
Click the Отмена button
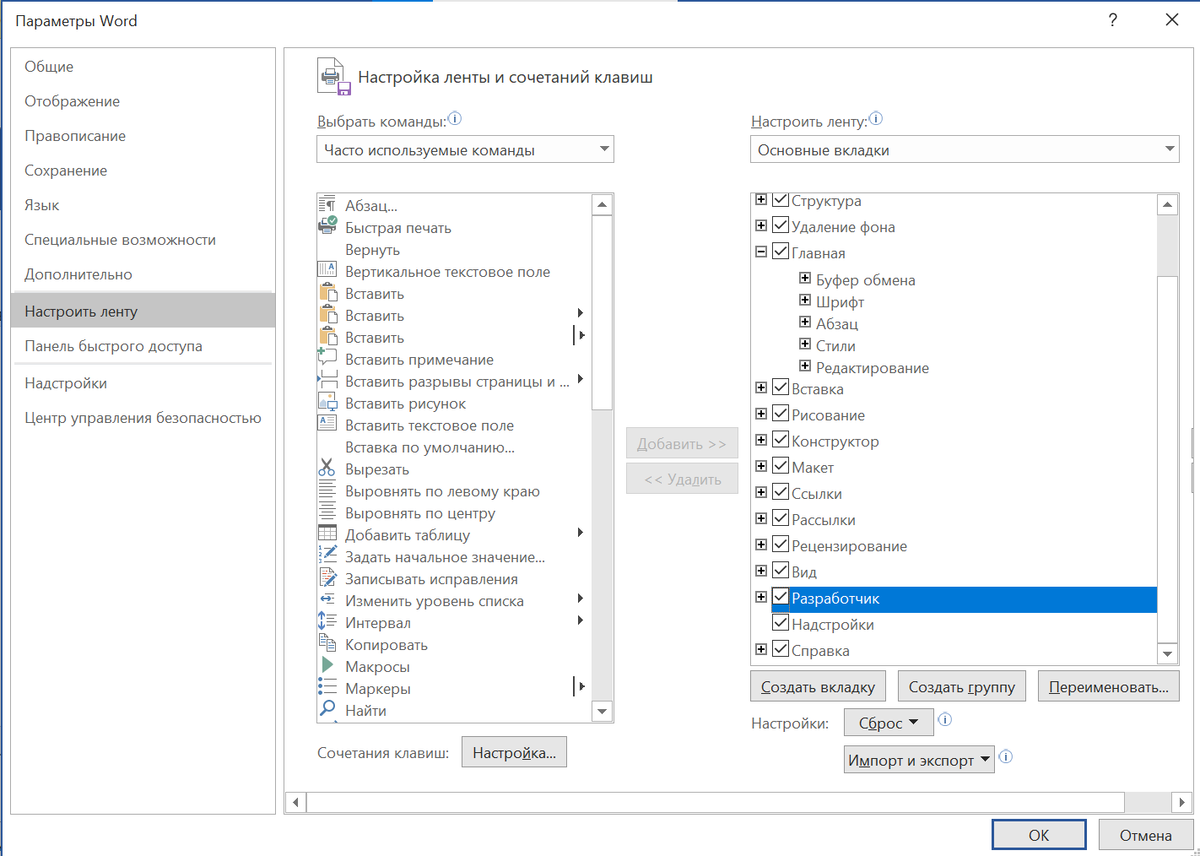(x=1145, y=835)
